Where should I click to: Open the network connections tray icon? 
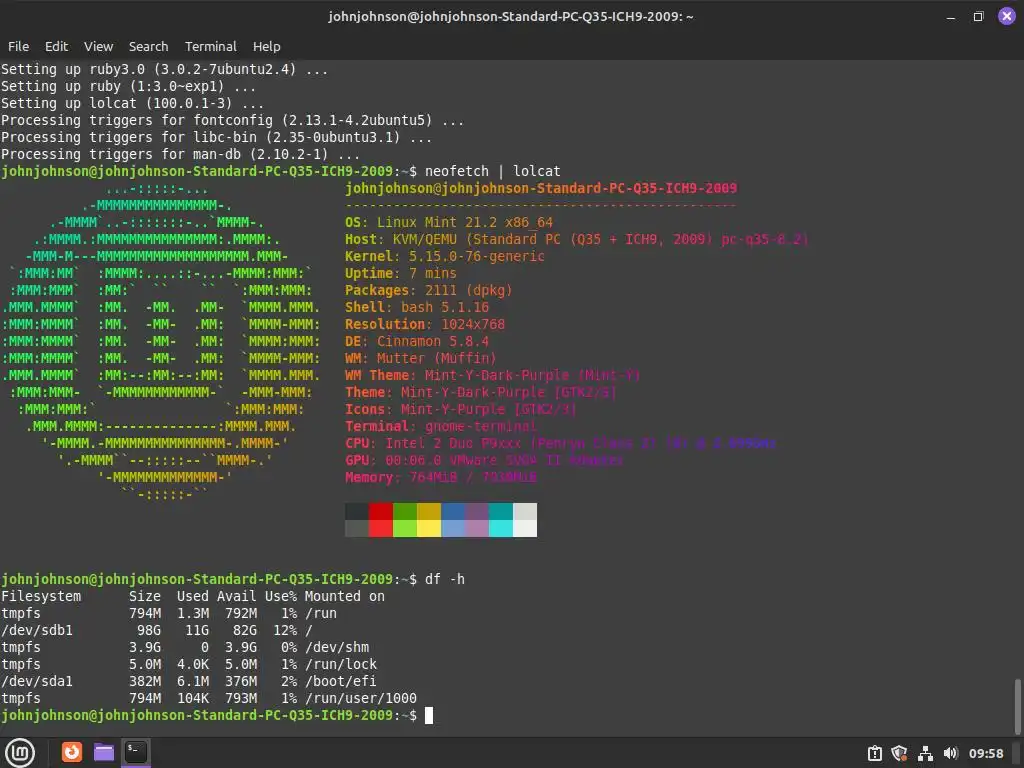tap(925, 754)
